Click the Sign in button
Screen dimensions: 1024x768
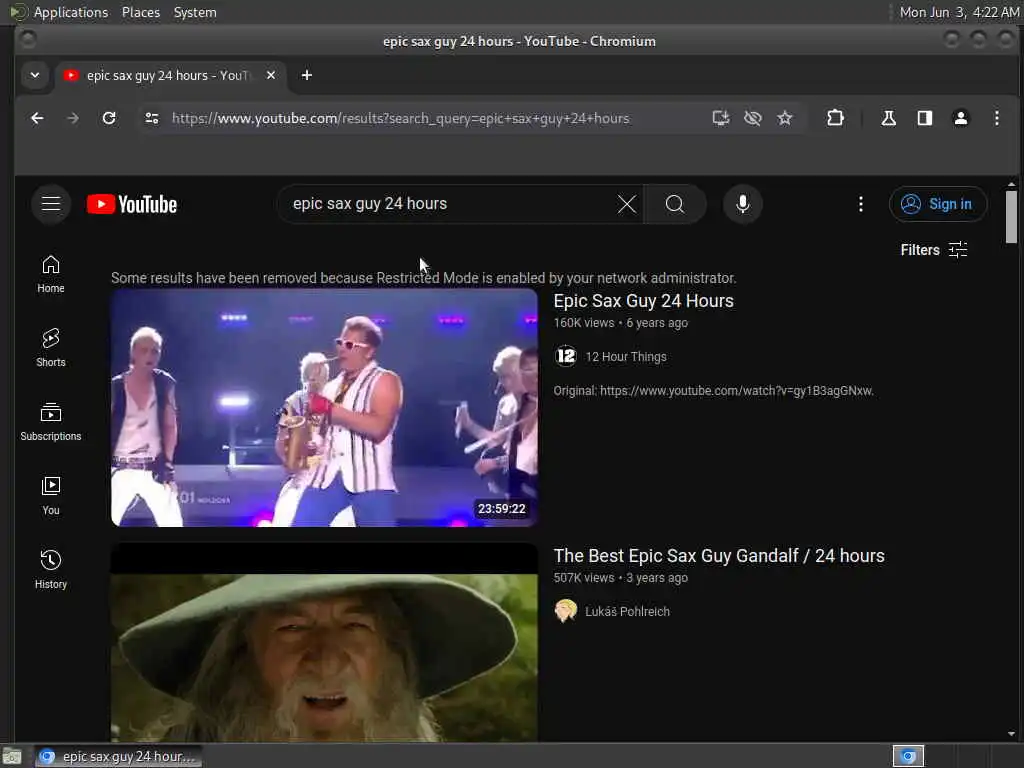937,204
